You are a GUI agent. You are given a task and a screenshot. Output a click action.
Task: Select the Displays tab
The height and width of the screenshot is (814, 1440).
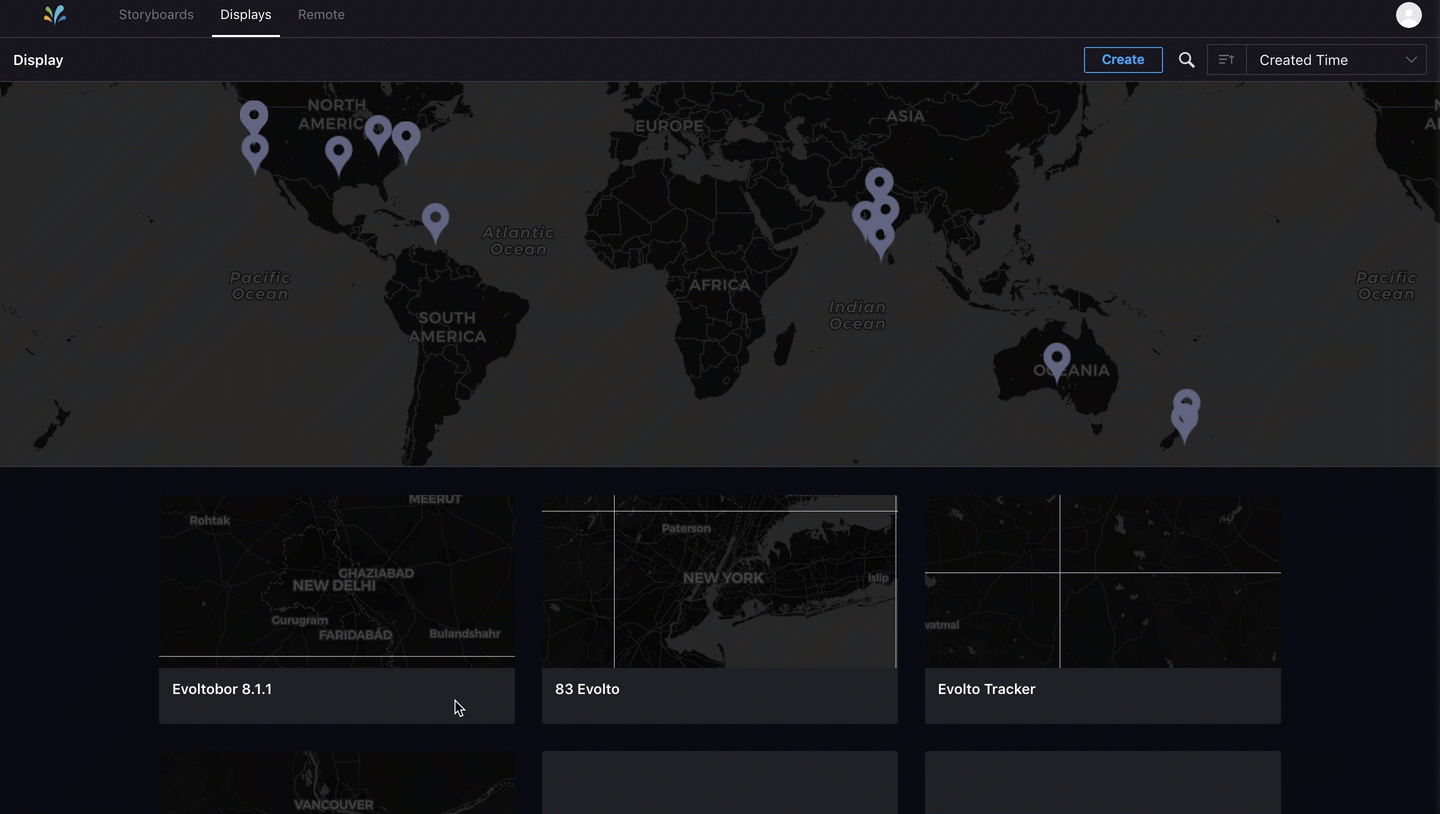point(245,15)
